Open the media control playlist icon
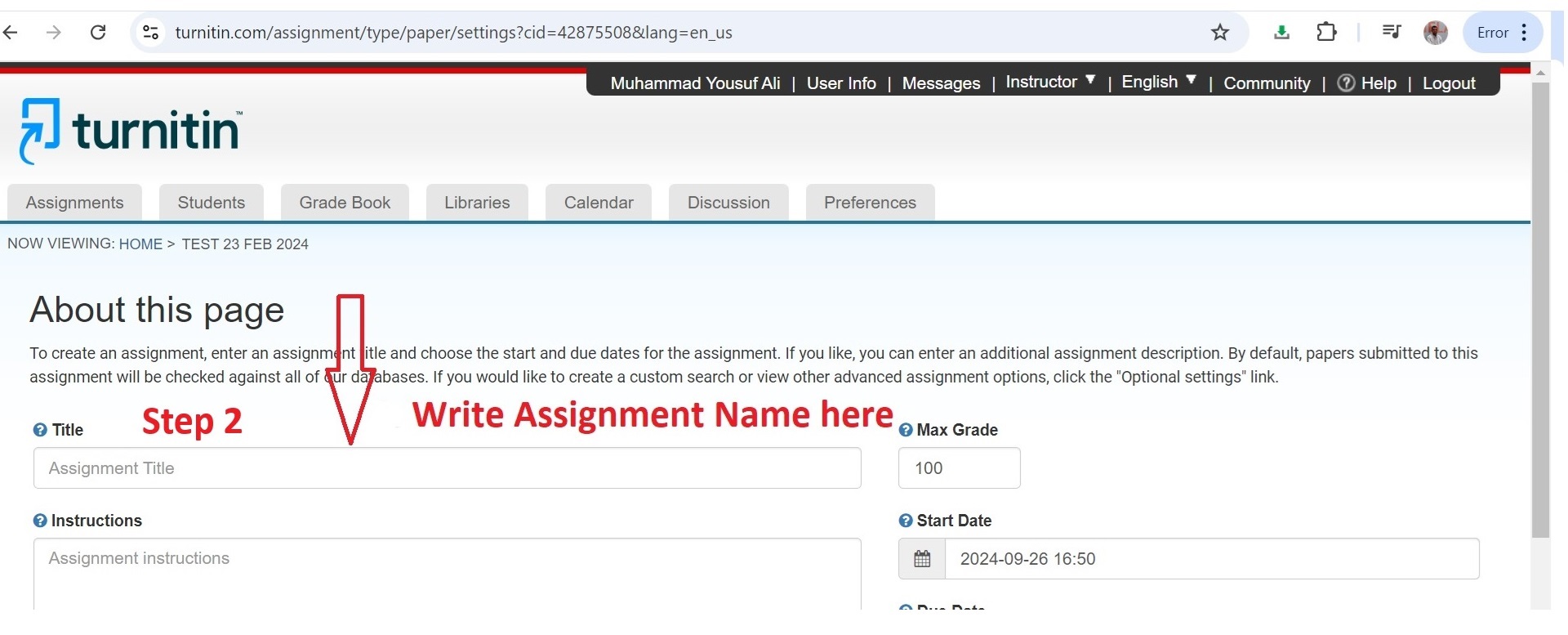This screenshot has height=635, width=1568. [x=1392, y=33]
